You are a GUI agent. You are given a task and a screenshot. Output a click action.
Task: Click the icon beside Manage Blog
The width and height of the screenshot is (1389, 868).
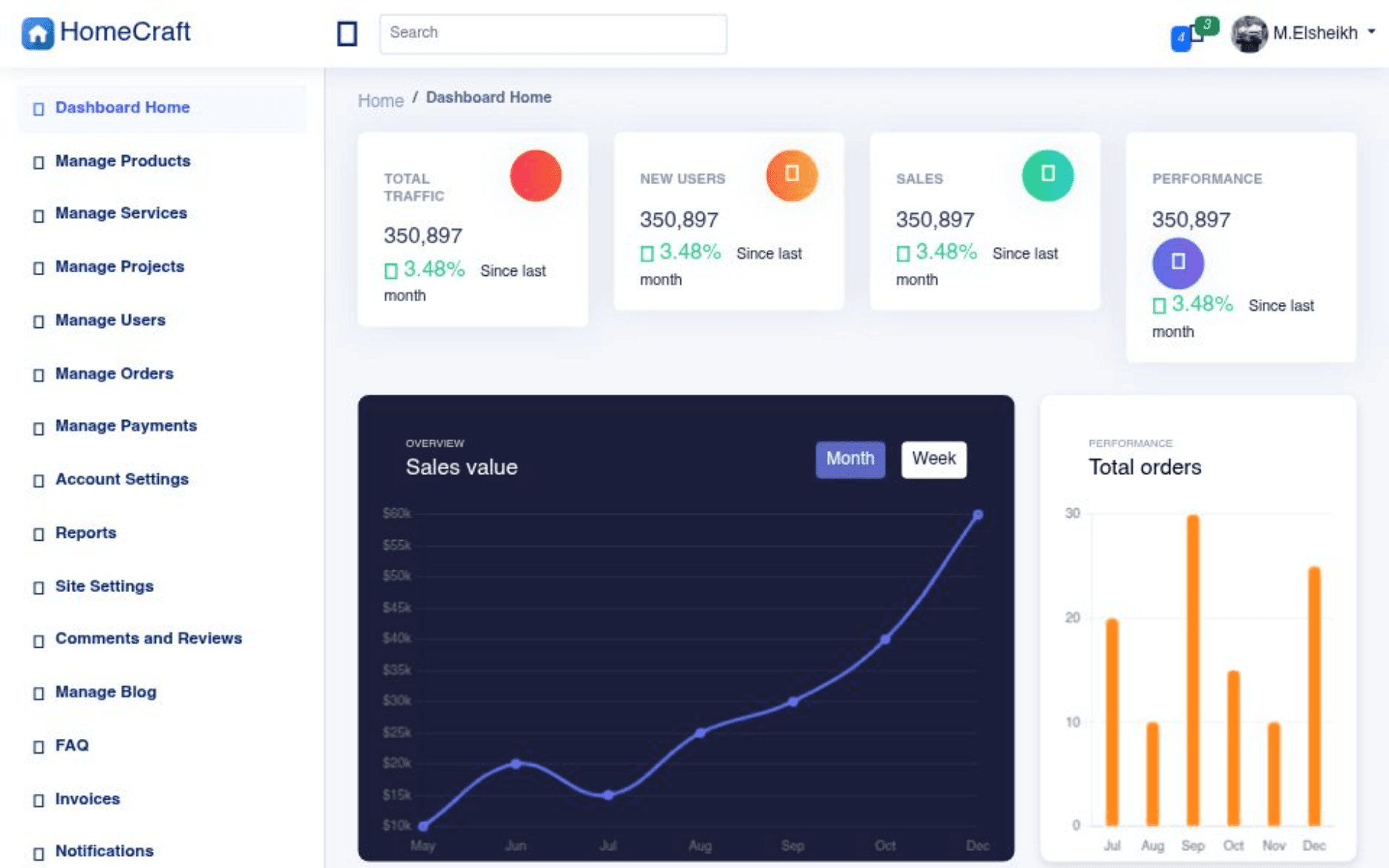click(x=39, y=694)
